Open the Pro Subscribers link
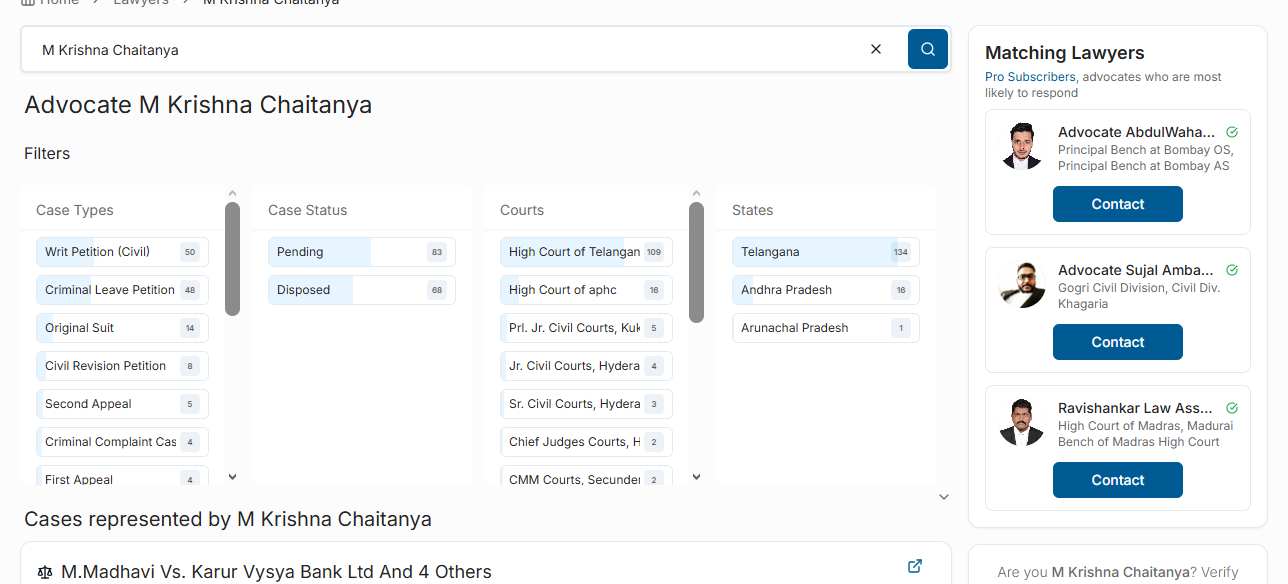Viewport: 1288px width, 584px height. point(1030,77)
